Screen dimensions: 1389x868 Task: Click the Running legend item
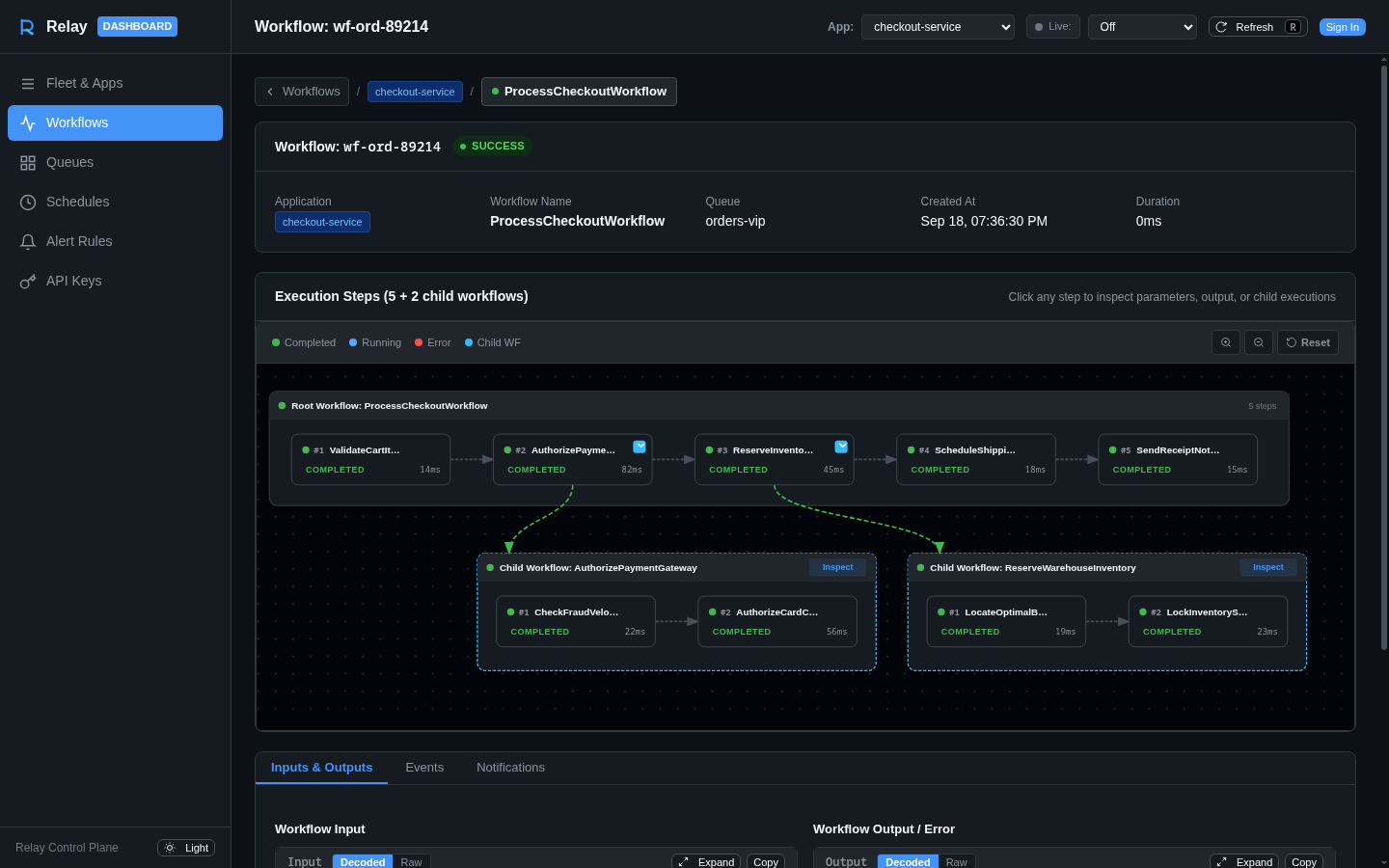pyautogui.click(x=375, y=342)
